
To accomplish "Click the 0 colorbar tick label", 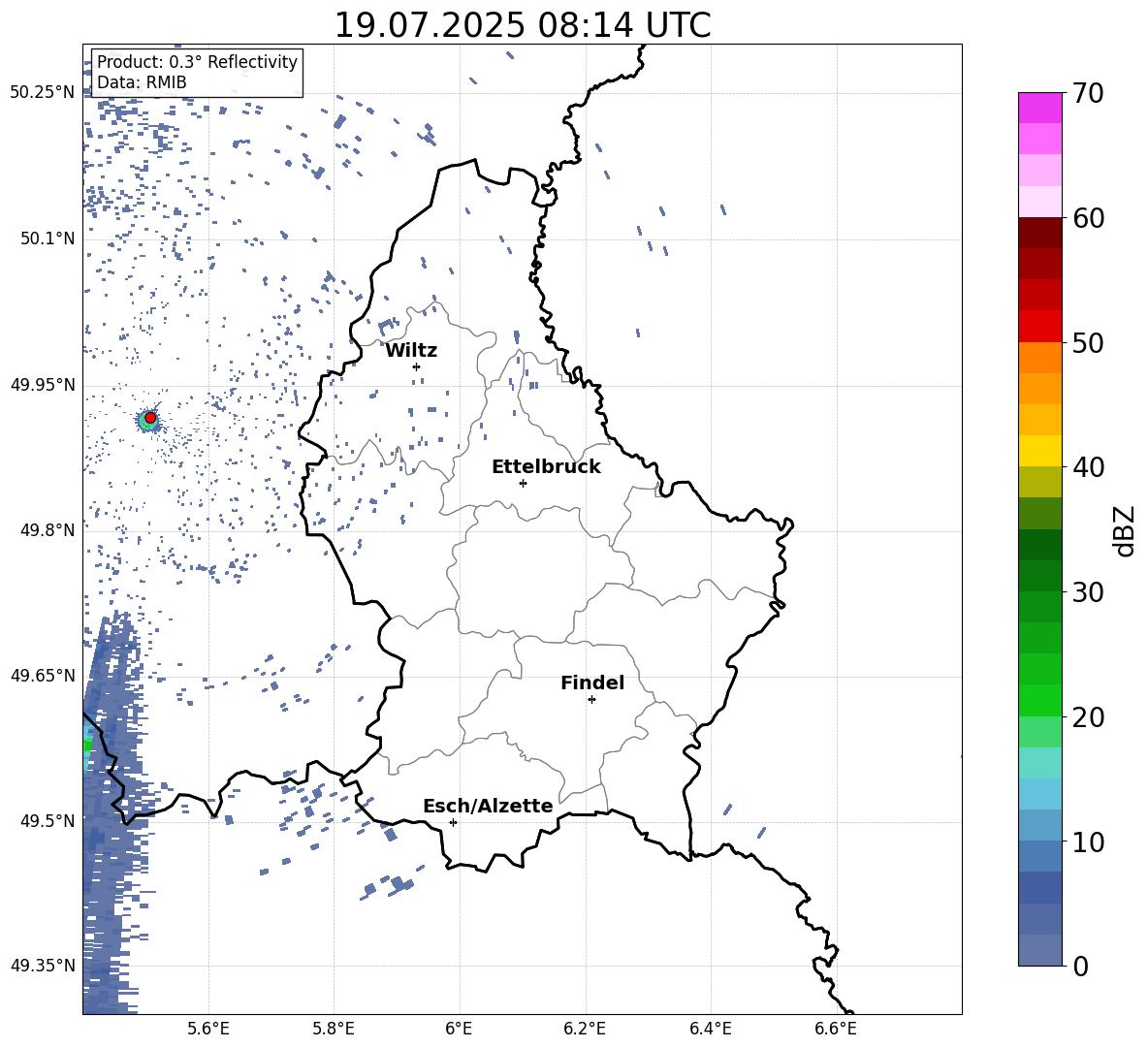I will (x=1080, y=966).
